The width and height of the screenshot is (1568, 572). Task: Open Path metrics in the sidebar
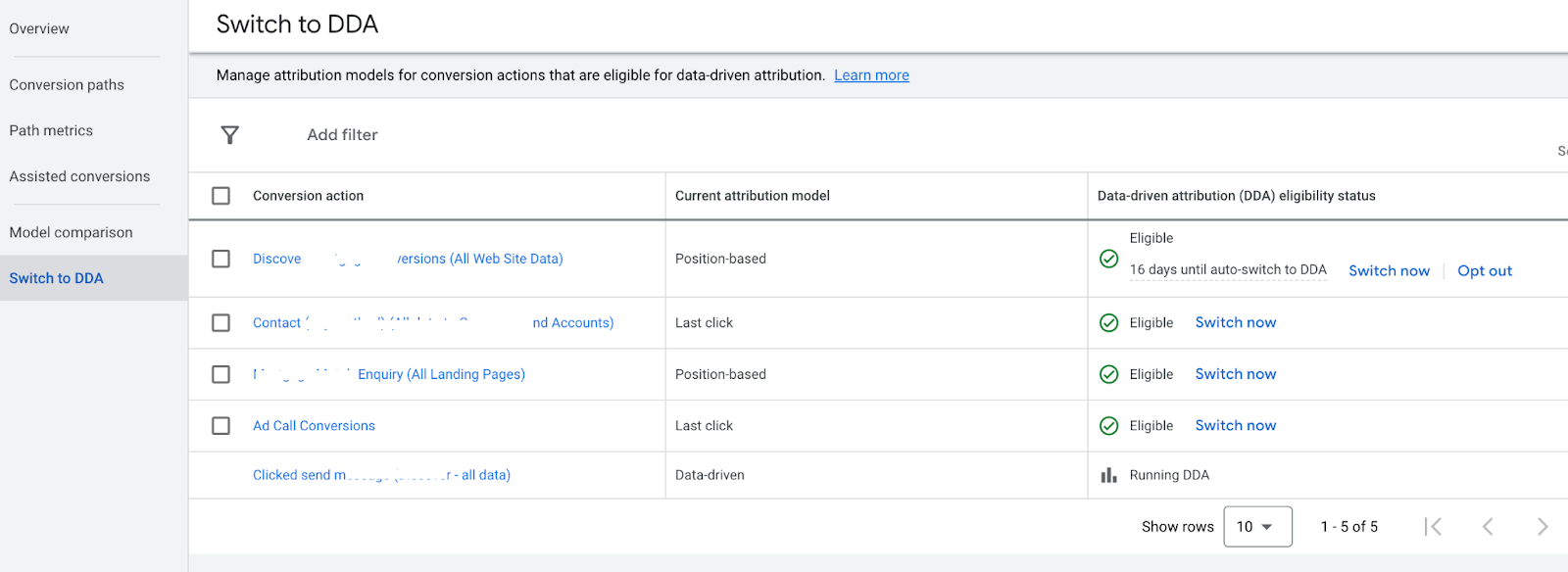tap(51, 131)
